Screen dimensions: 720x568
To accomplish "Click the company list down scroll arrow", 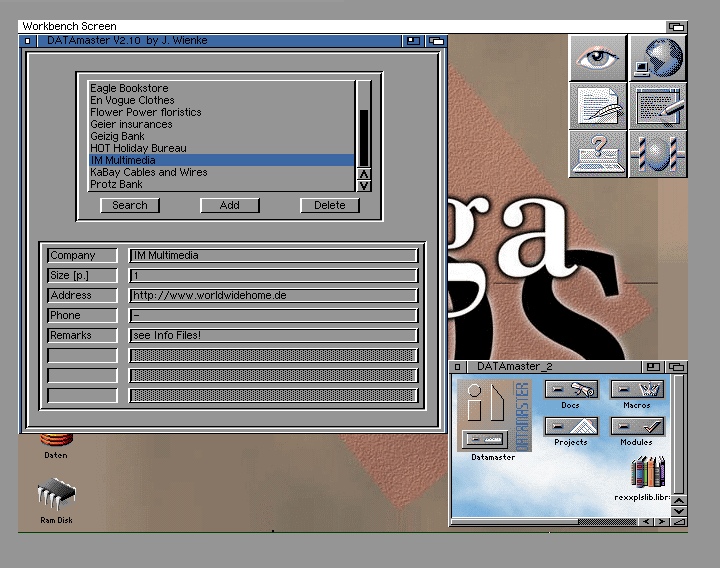I will [364, 185].
